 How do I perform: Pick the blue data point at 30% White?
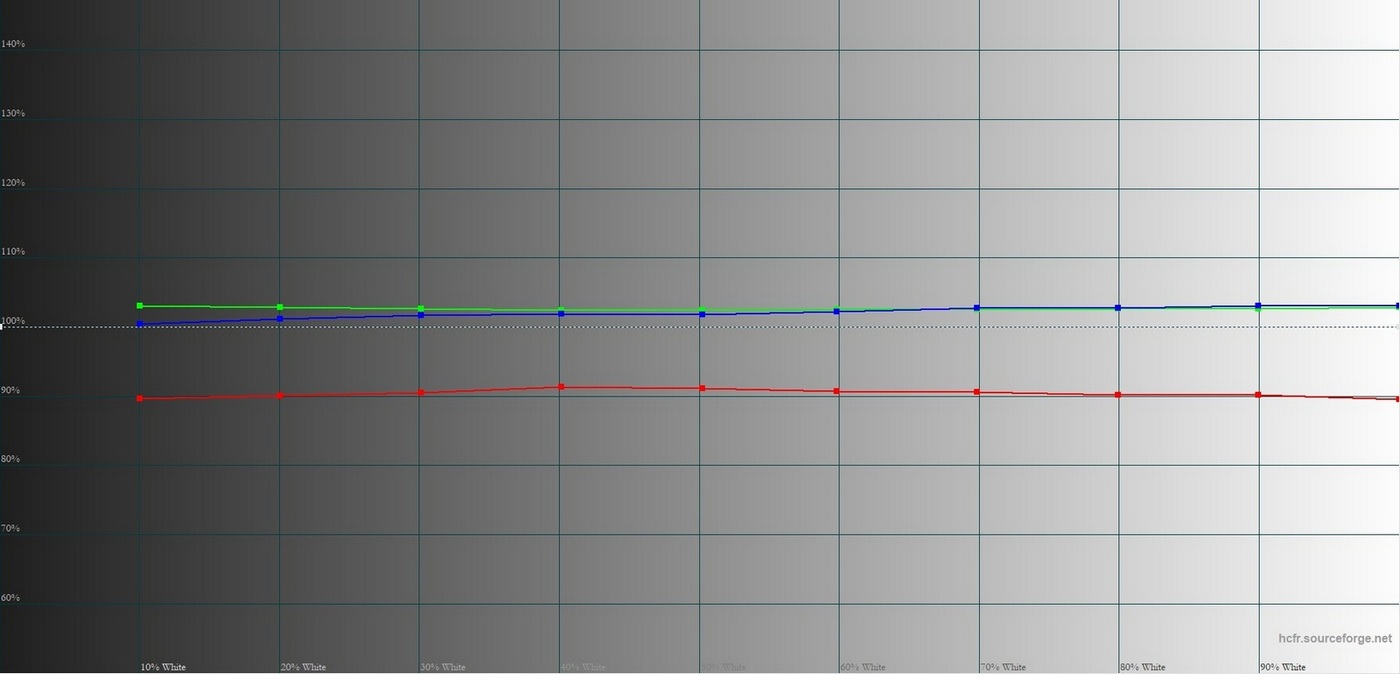click(421, 315)
